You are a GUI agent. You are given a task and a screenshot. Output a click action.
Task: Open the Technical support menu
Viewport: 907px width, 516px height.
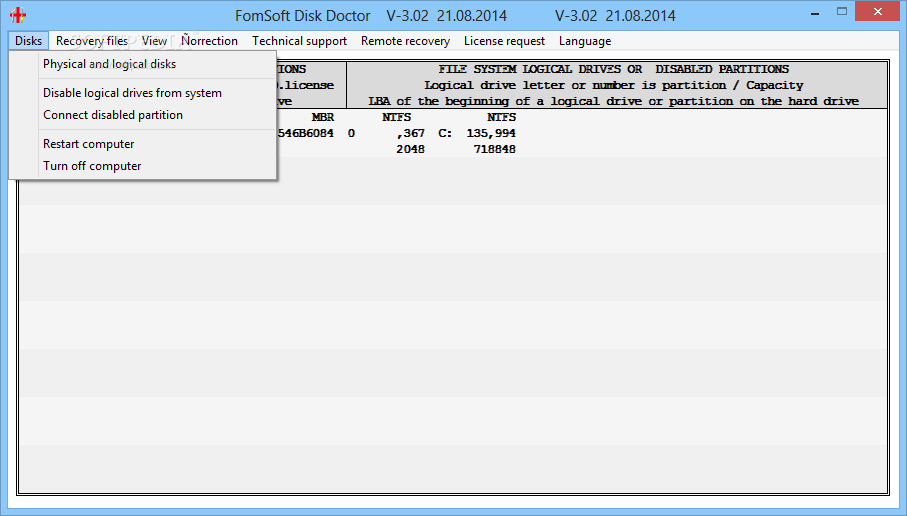(x=299, y=41)
